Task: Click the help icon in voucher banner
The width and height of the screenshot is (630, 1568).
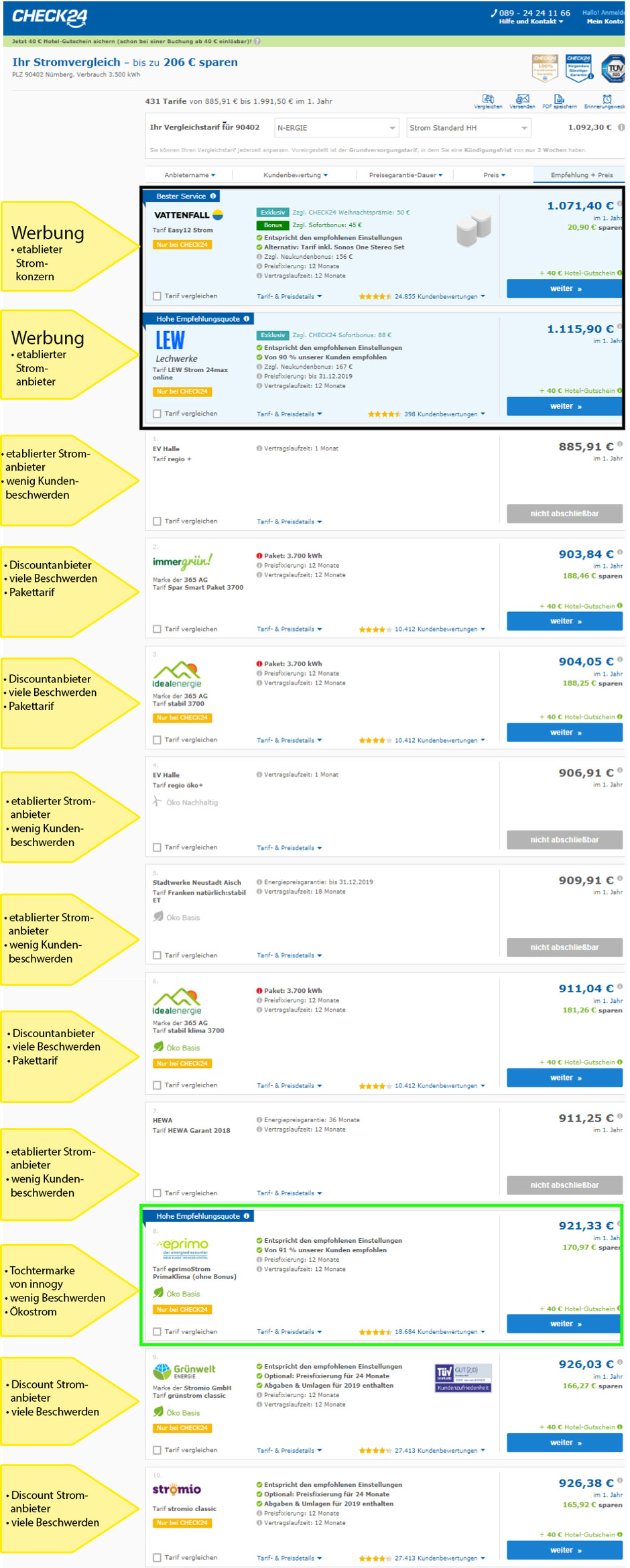Action: point(257,42)
